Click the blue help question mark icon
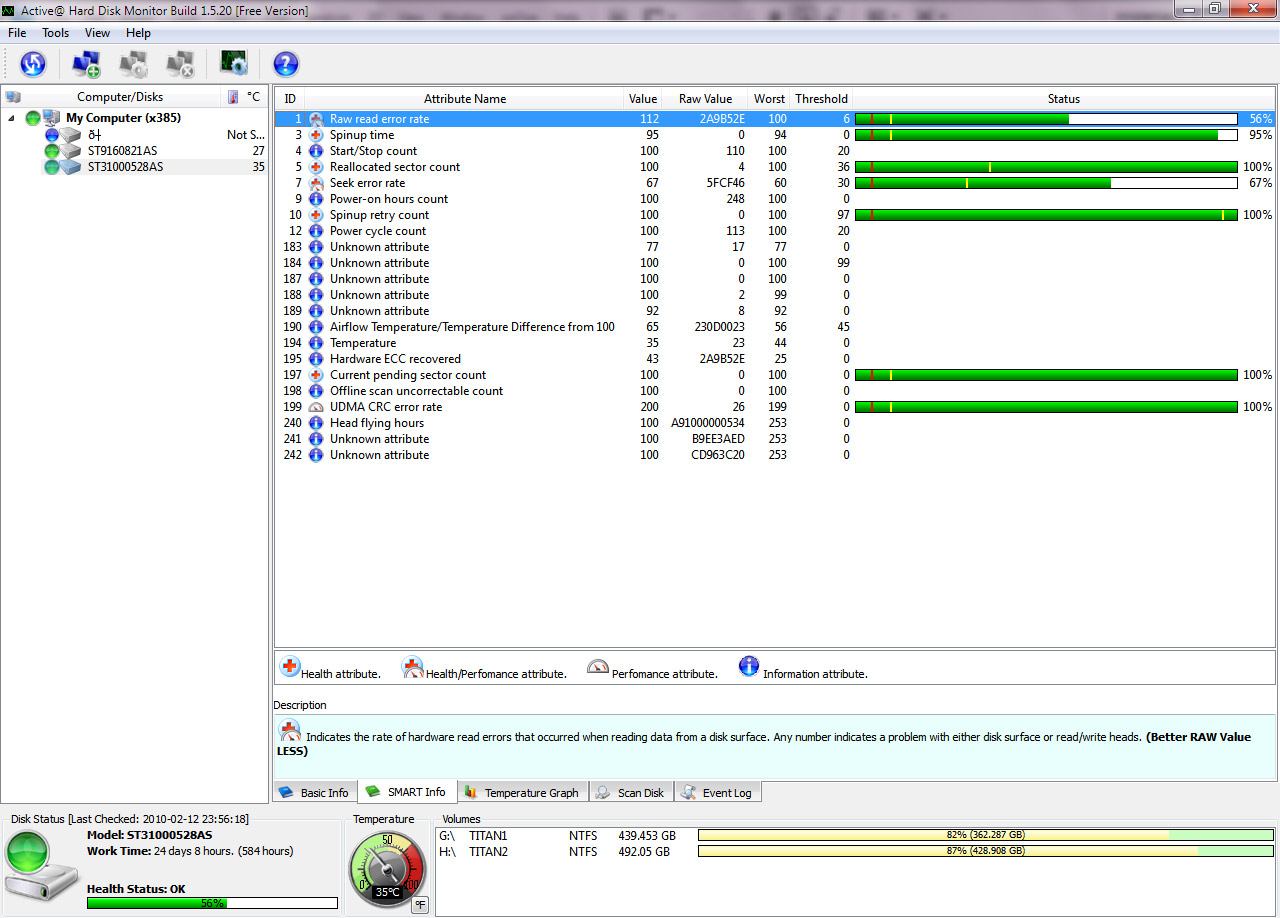 [x=286, y=64]
